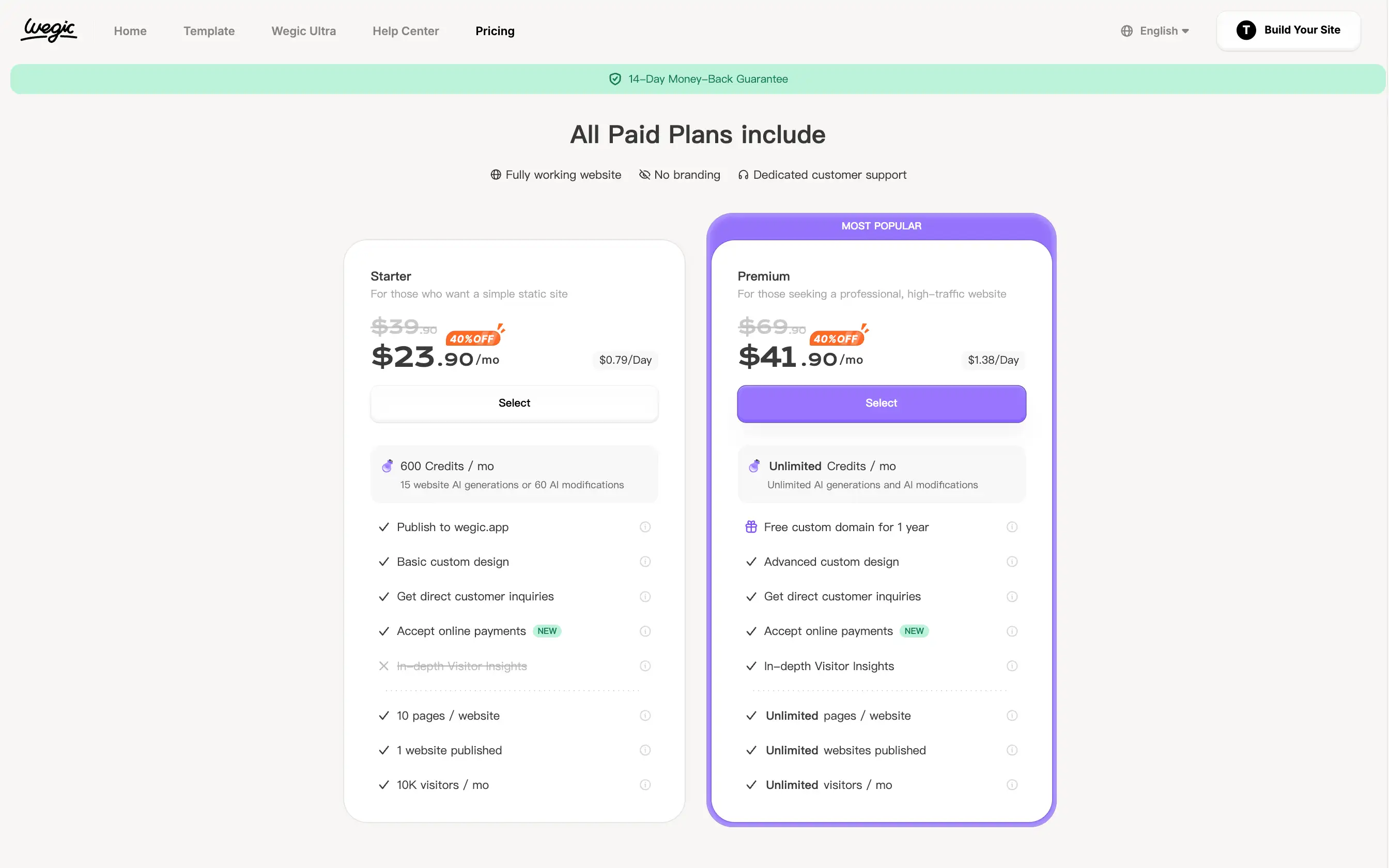Click the 14-Day Money-Back Guarantee banner
The image size is (1389, 868).
tap(698, 79)
